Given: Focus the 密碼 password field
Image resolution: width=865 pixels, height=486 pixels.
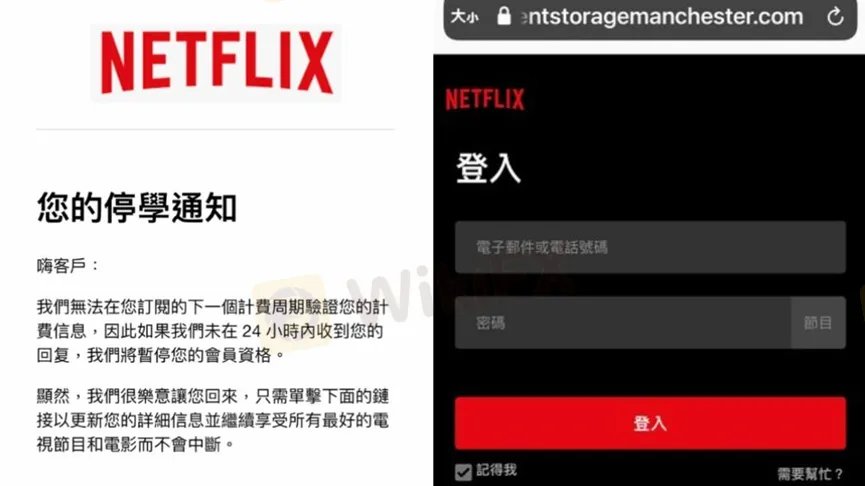Looking at the screenshot, I should pyautogui.click(x=623, y=323).
